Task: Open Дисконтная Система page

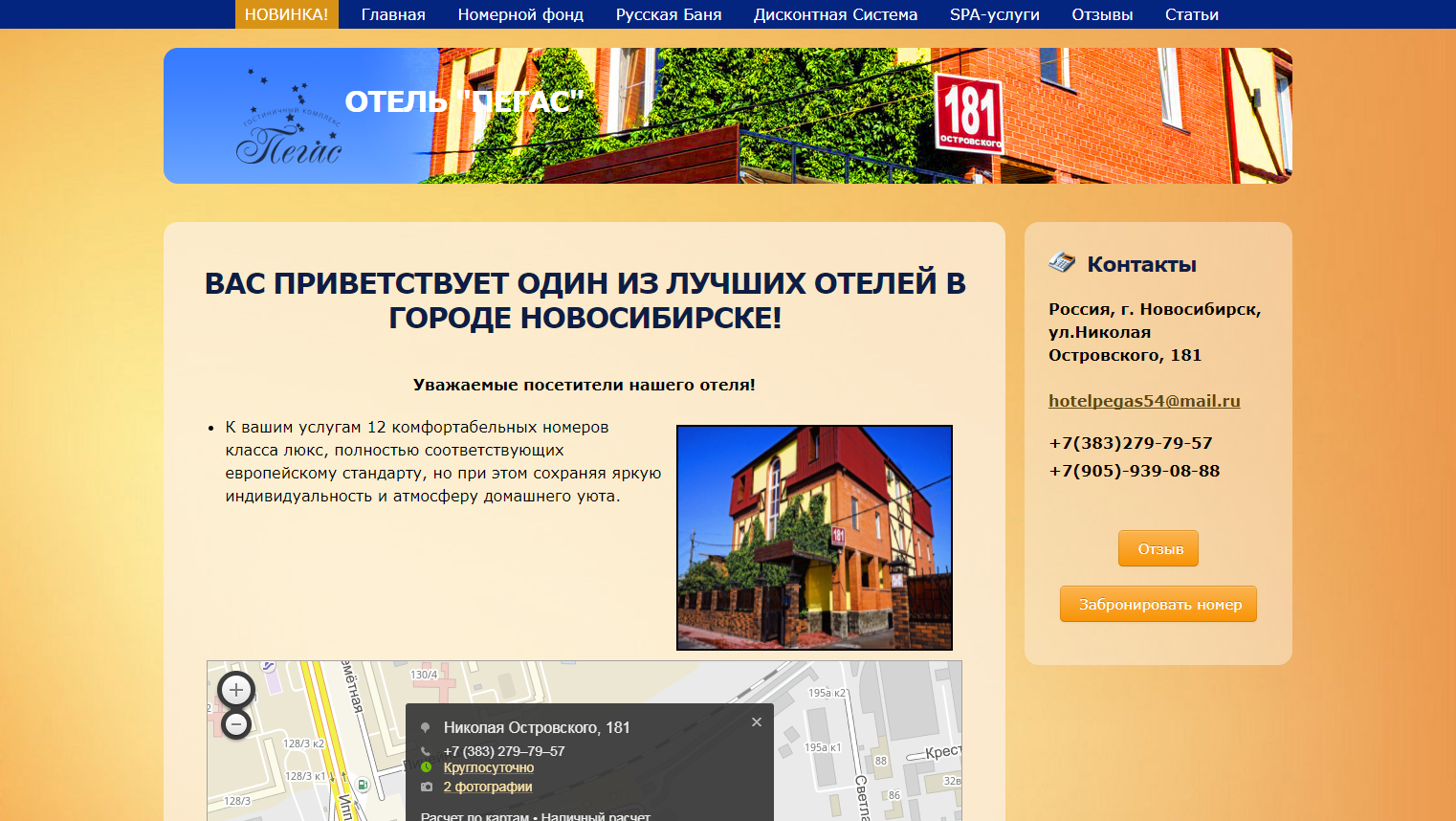Action: click(x=835, y=14)
